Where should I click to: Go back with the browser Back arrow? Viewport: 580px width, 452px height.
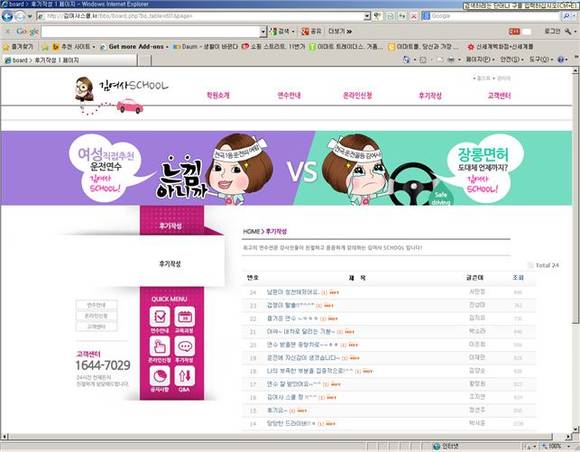point(7,16)
